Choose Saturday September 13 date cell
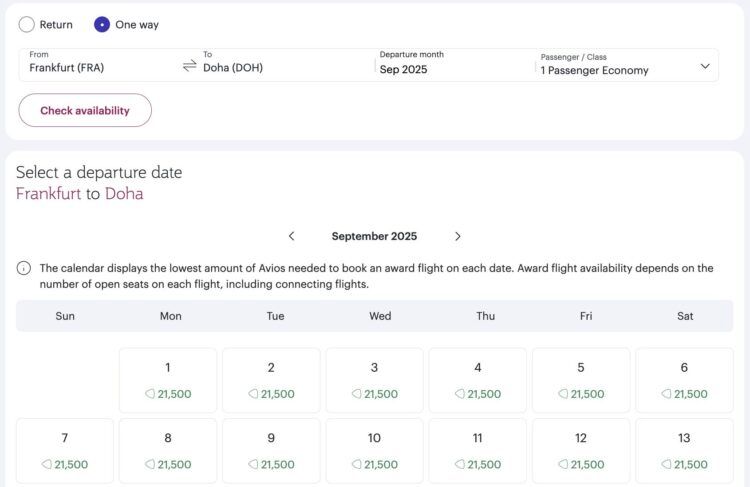Screen dimensions: 750x487 point(684,450)
